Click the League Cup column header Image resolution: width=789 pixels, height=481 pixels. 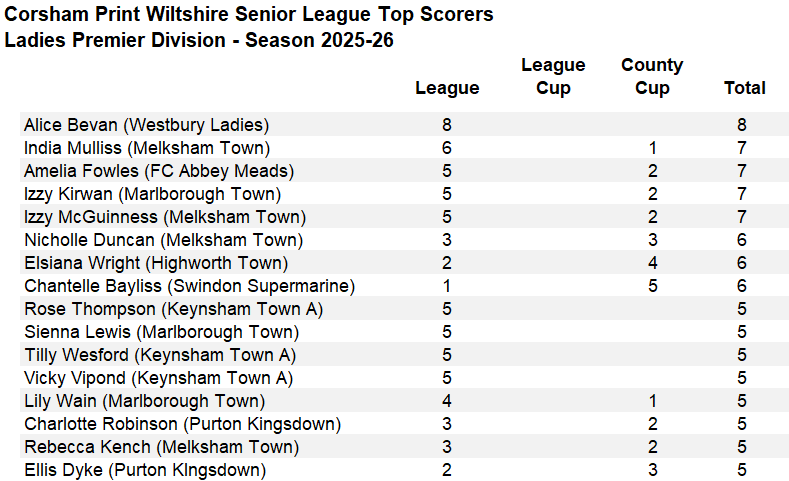click(x=553, y=77)
